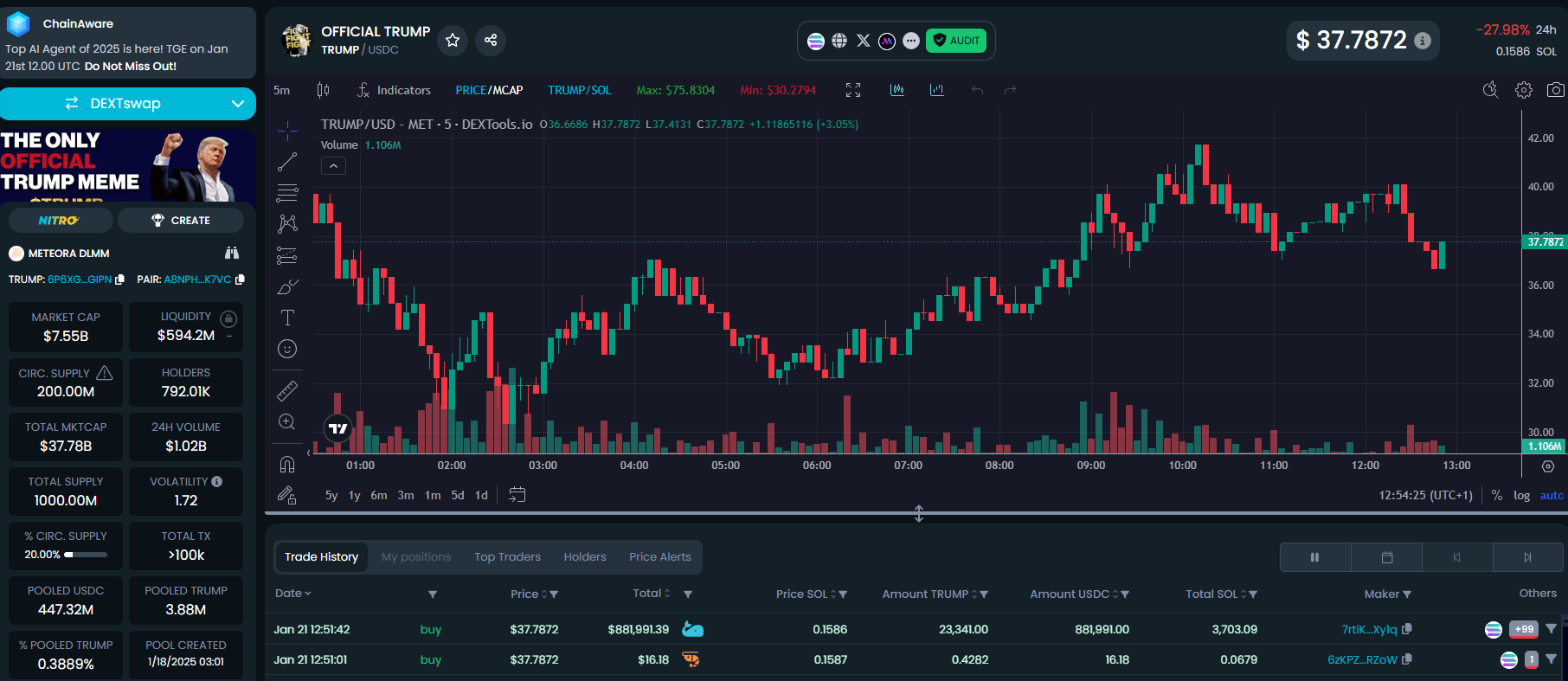Screen dimensions: 1568x681
Task: Enter fullscreen chart mode
Action: coord(853,90)
